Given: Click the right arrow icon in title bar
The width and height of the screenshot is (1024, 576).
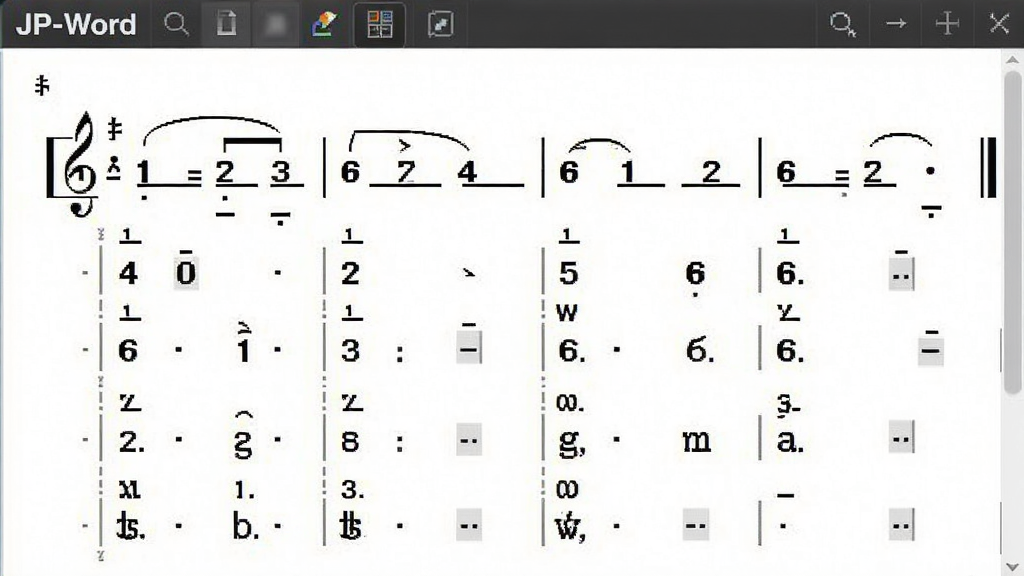Looking at the screenshot, I should [895, 24].
